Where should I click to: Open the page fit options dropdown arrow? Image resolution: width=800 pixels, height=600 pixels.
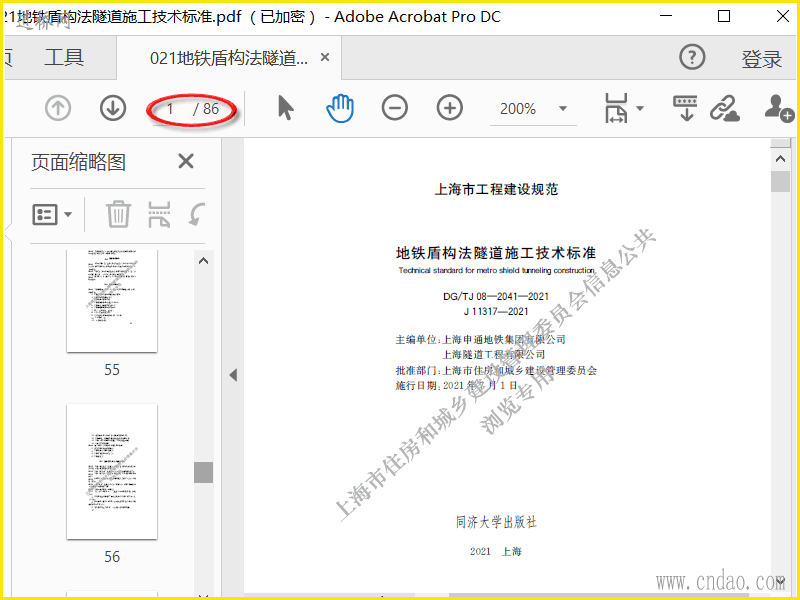click(640, 108)
